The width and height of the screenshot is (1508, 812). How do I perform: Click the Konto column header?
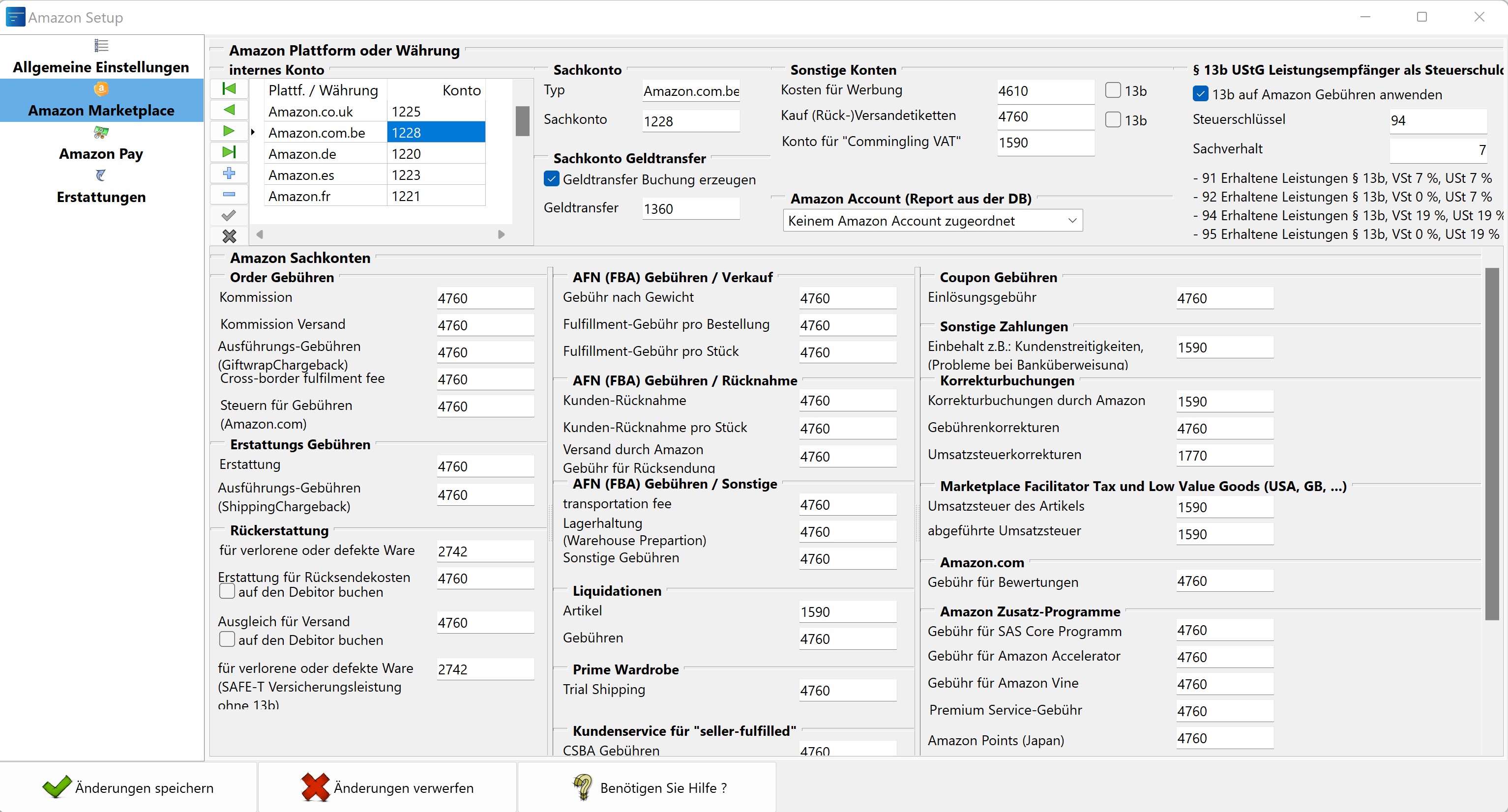(436, 90)
